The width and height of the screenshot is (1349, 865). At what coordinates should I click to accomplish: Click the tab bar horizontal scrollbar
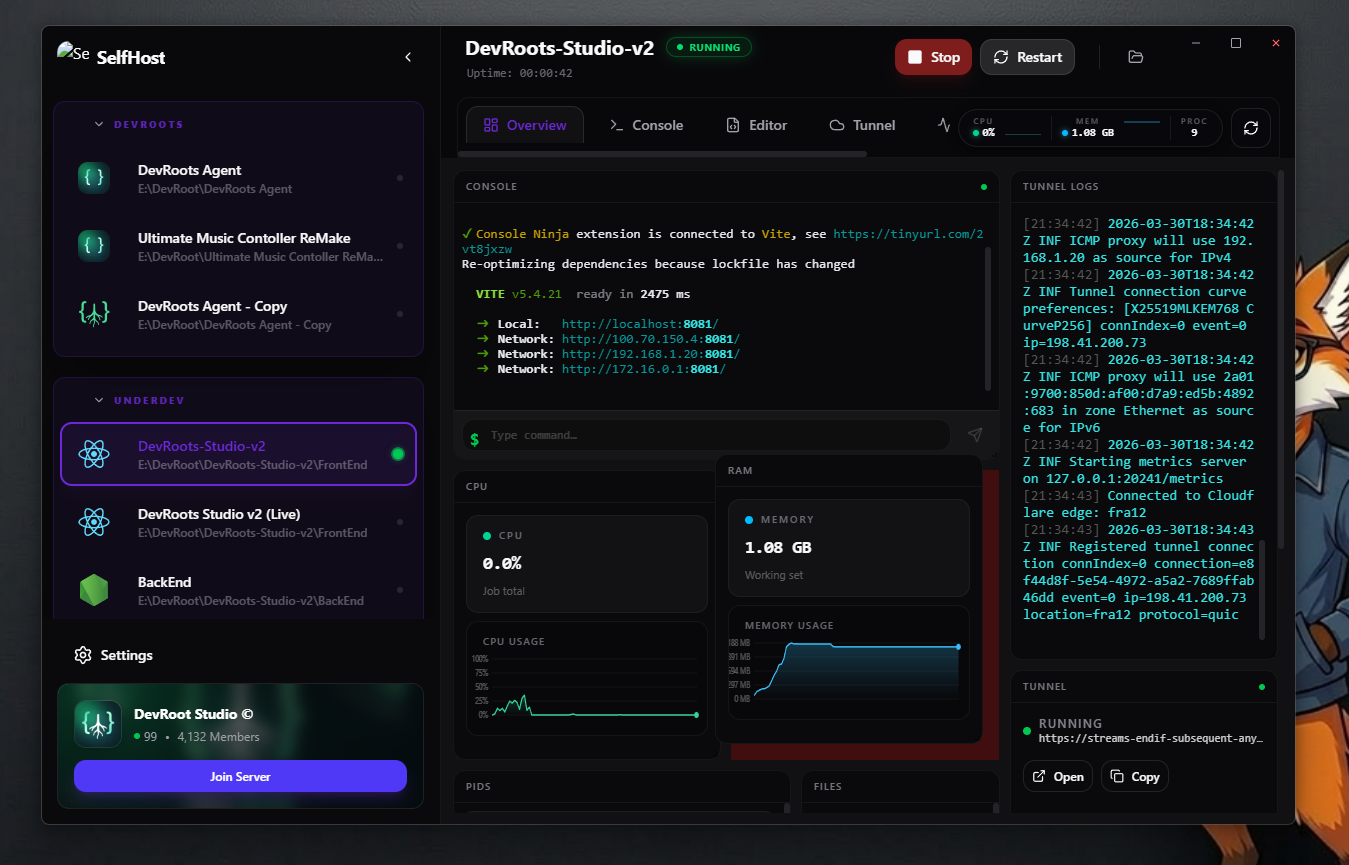click(x=662, y=154)
